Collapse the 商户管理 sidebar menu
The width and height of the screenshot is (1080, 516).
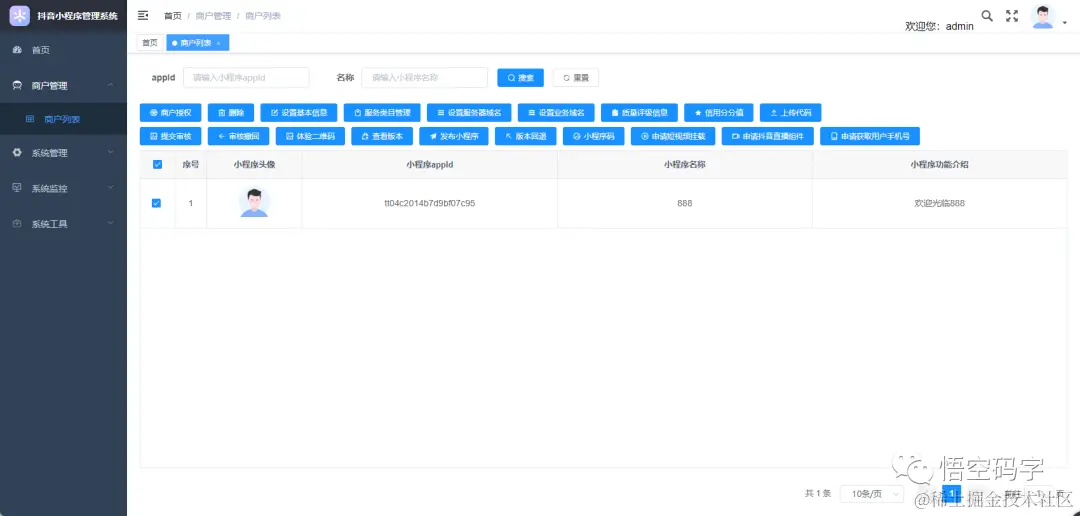click(x=63, y=86)
